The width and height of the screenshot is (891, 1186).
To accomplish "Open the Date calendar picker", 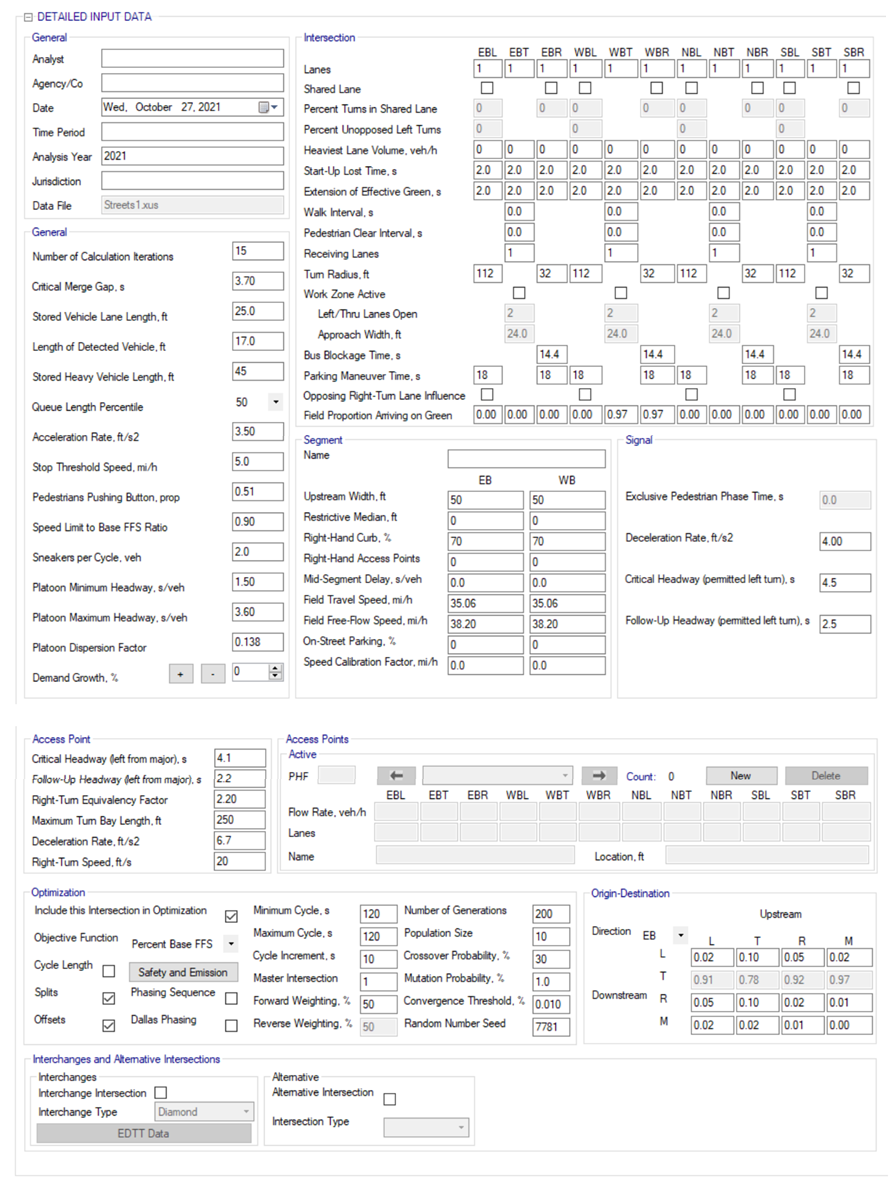I will tap(269, 107).
